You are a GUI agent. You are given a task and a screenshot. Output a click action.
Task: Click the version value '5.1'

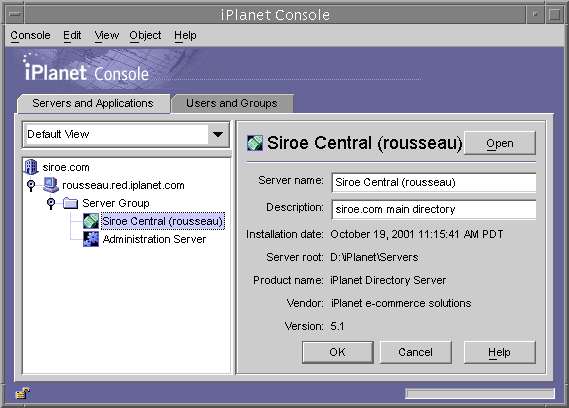337,326
